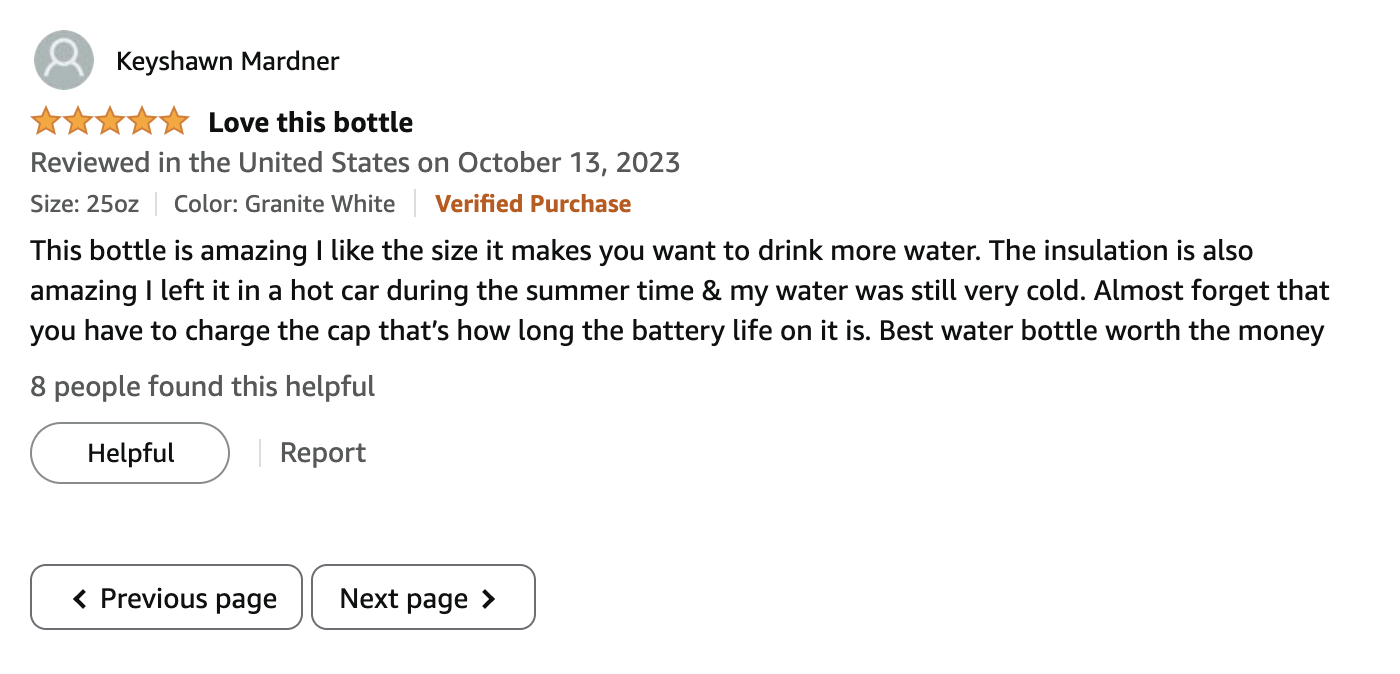Click the first orange star
Screen dimensions: 1400x674
[x=46, y=122]
